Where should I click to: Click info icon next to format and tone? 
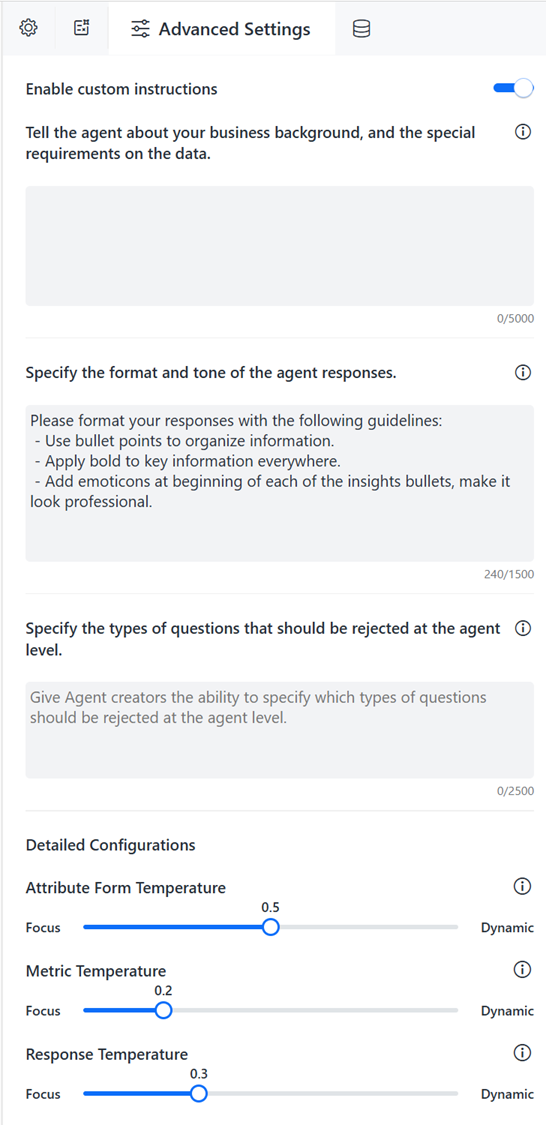coord(524,373)
